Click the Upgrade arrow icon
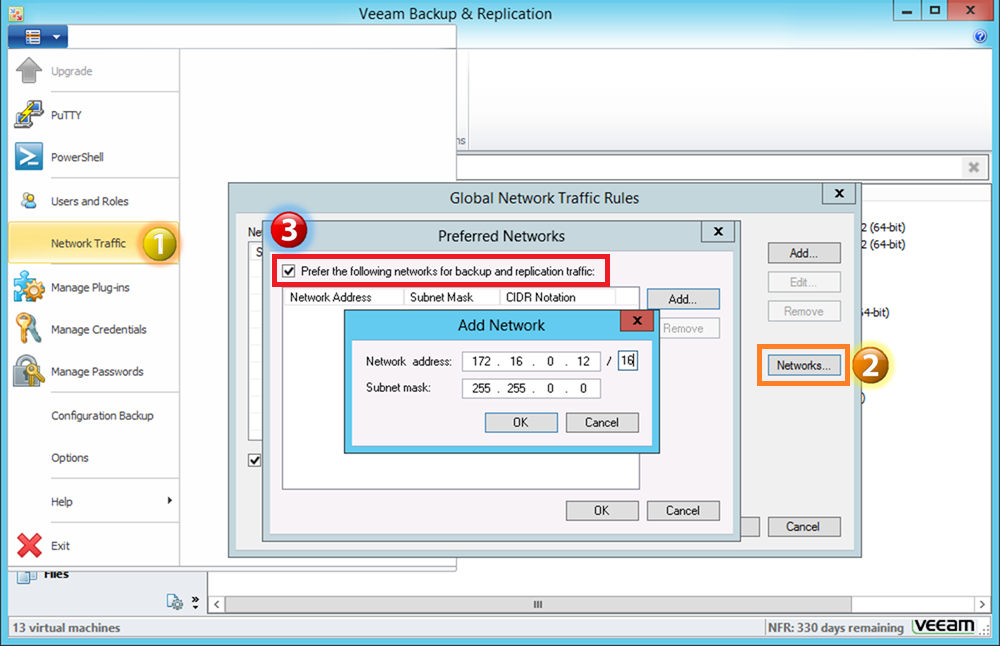This screenshot has width=1000, height=646. click(29, 70)
